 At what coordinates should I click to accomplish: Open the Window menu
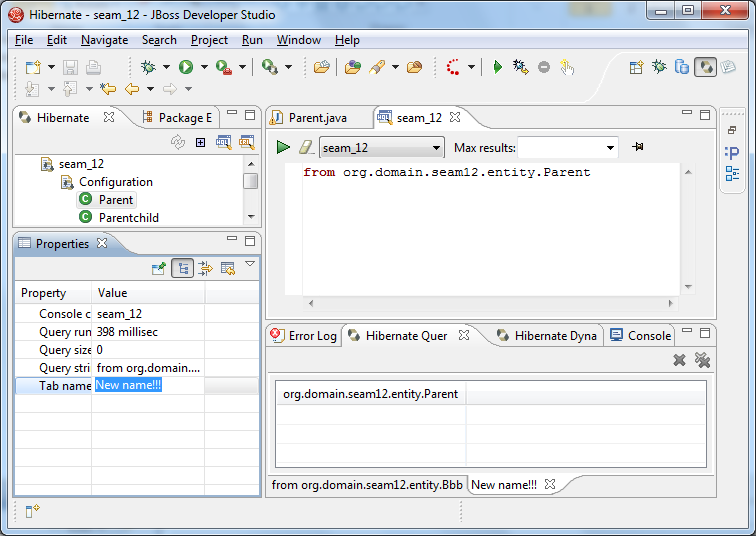pyautogui.click(x=298, y=40)
